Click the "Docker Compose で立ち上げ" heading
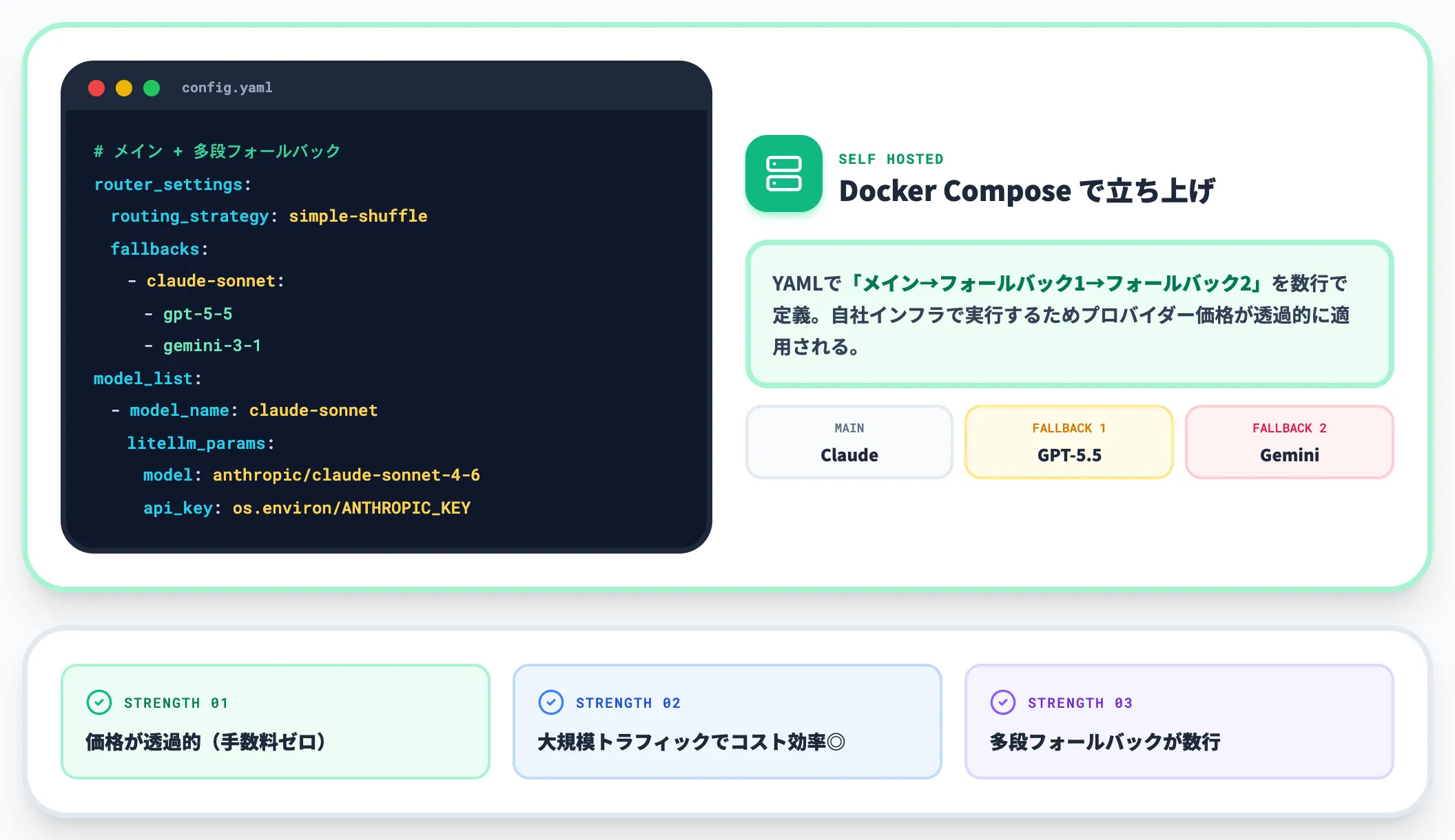This screenshot has width=1455, height=840. click(1027, 191)
